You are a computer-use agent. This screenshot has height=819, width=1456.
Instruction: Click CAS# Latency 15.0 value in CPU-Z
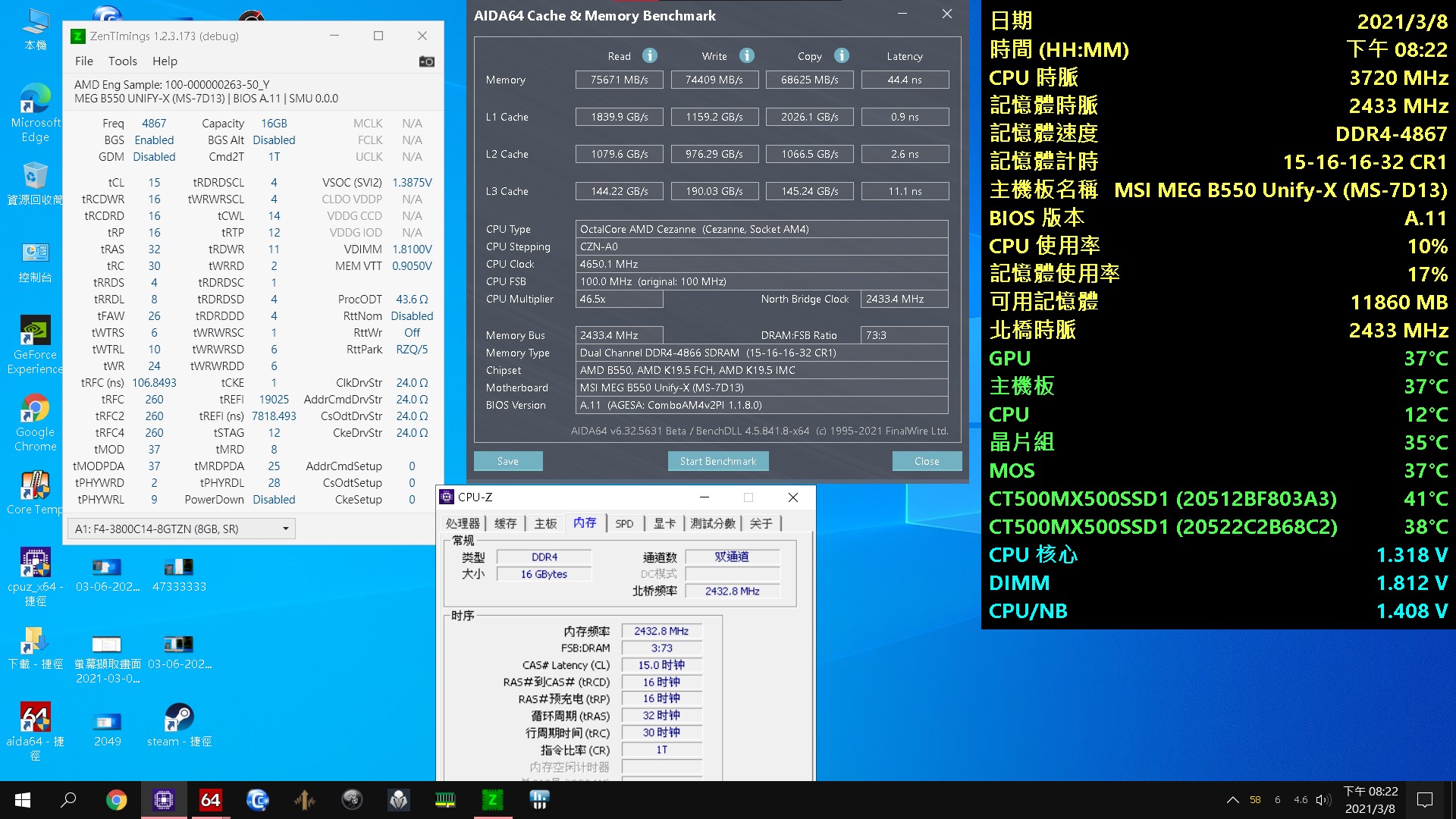(661, 665)
